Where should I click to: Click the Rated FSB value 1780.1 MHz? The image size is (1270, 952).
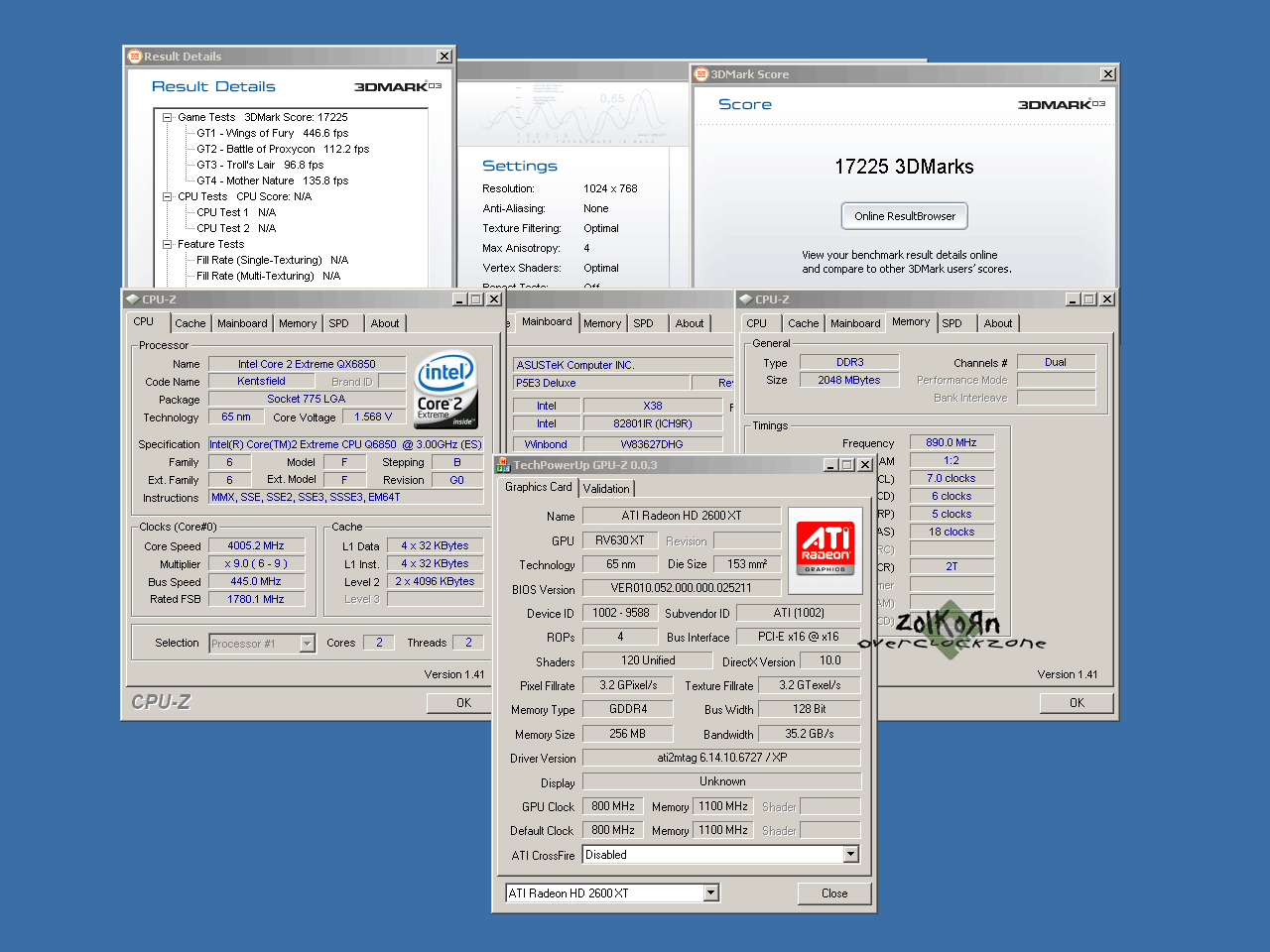256,599
